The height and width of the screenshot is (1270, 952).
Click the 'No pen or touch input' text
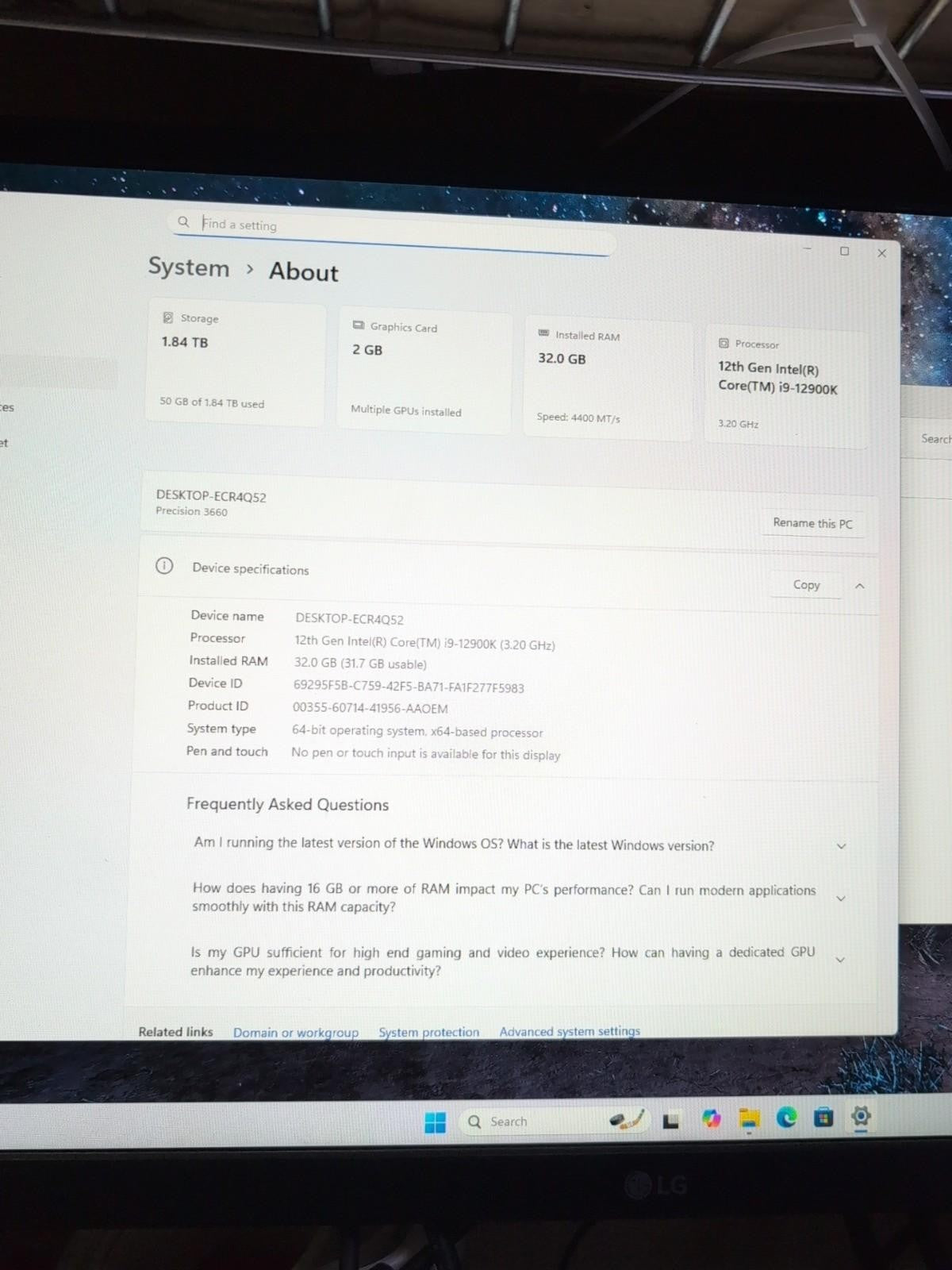click(425, 753)
